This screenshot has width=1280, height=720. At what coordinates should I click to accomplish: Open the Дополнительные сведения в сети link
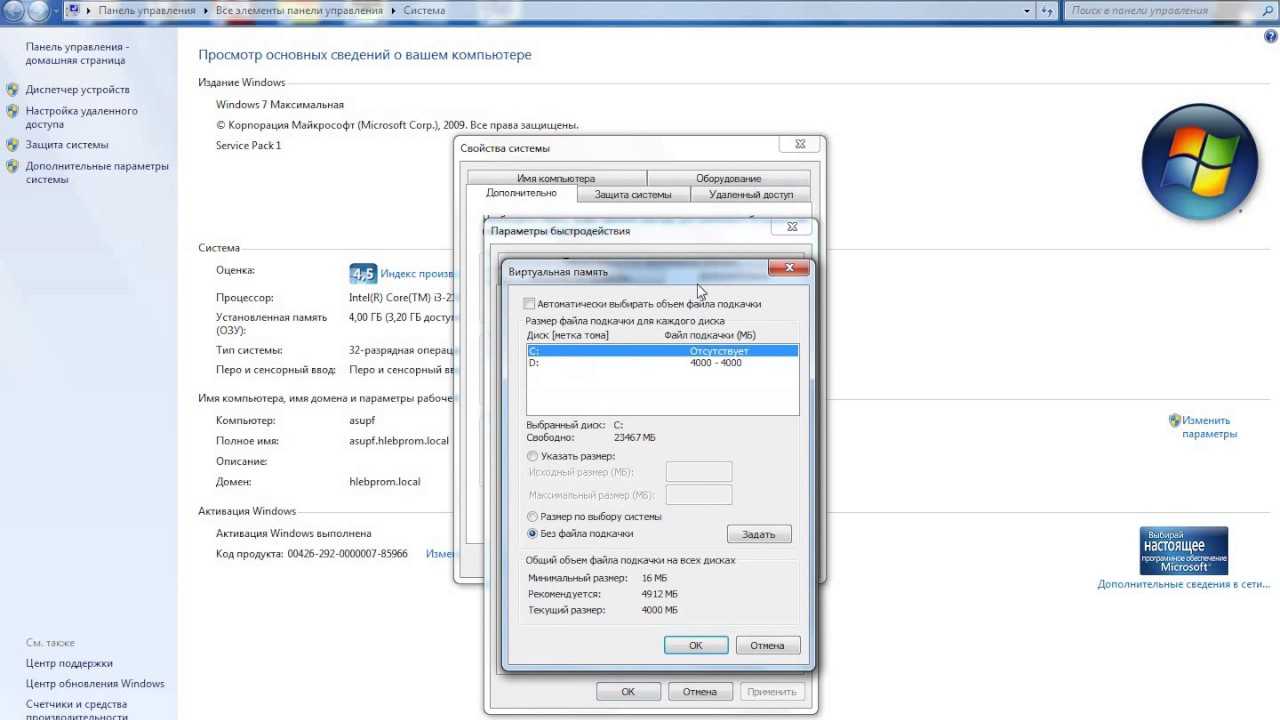[1184, 584]
